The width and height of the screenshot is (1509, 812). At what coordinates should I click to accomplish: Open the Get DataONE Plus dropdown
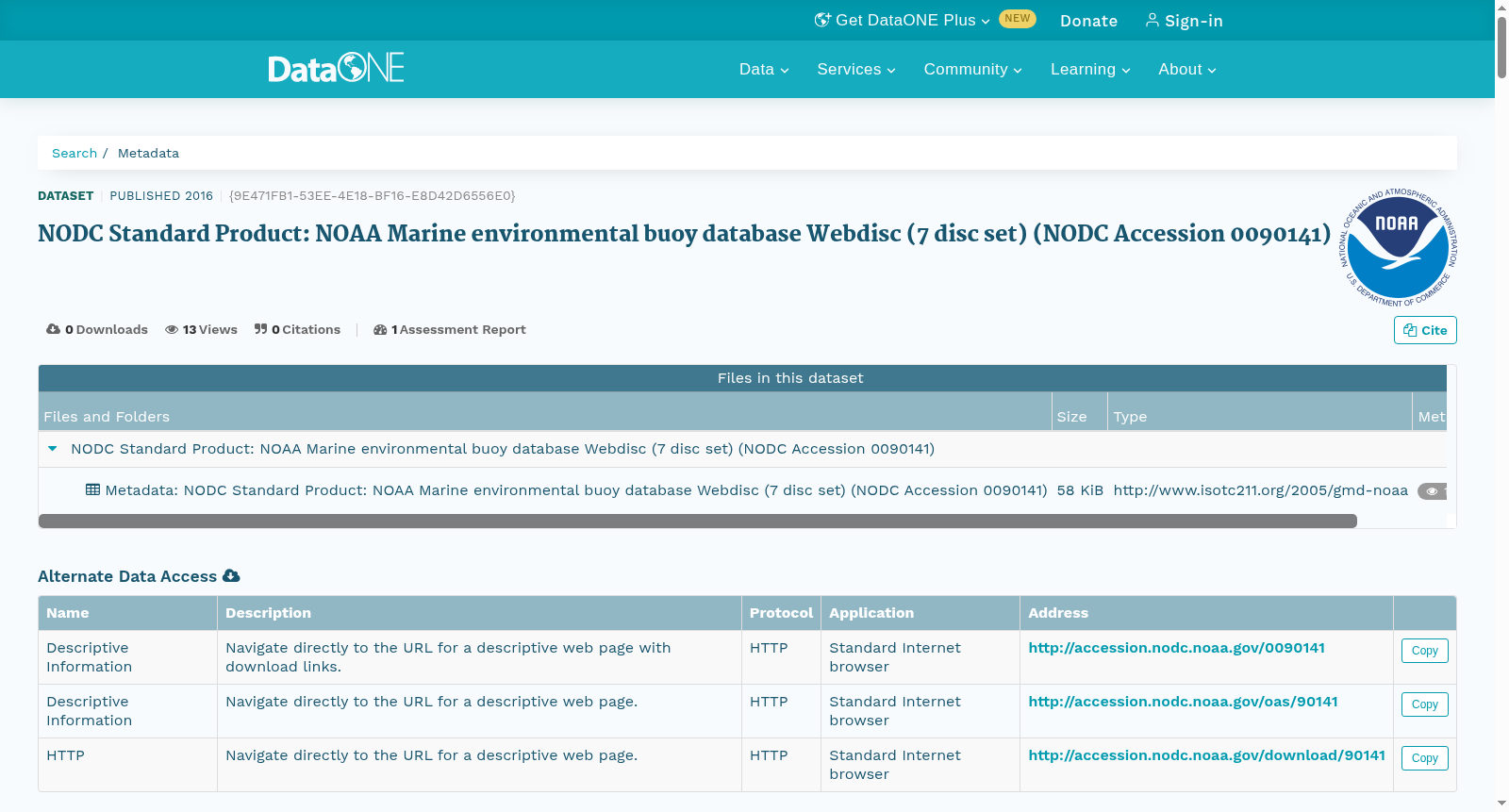903,20
